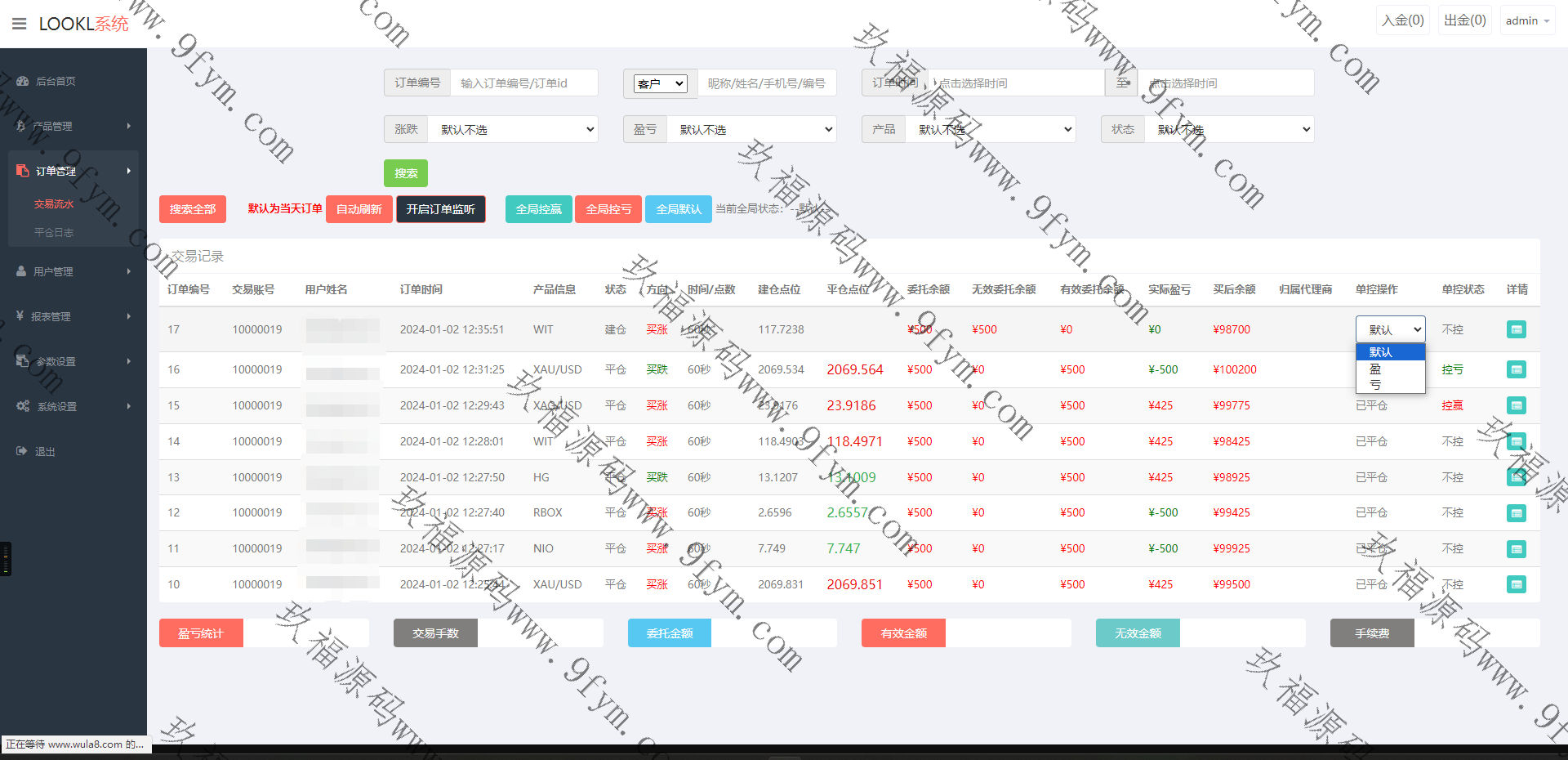Open detail icon for order 15
This screenshot has height=760, width=1568.
coord(1516,405)
